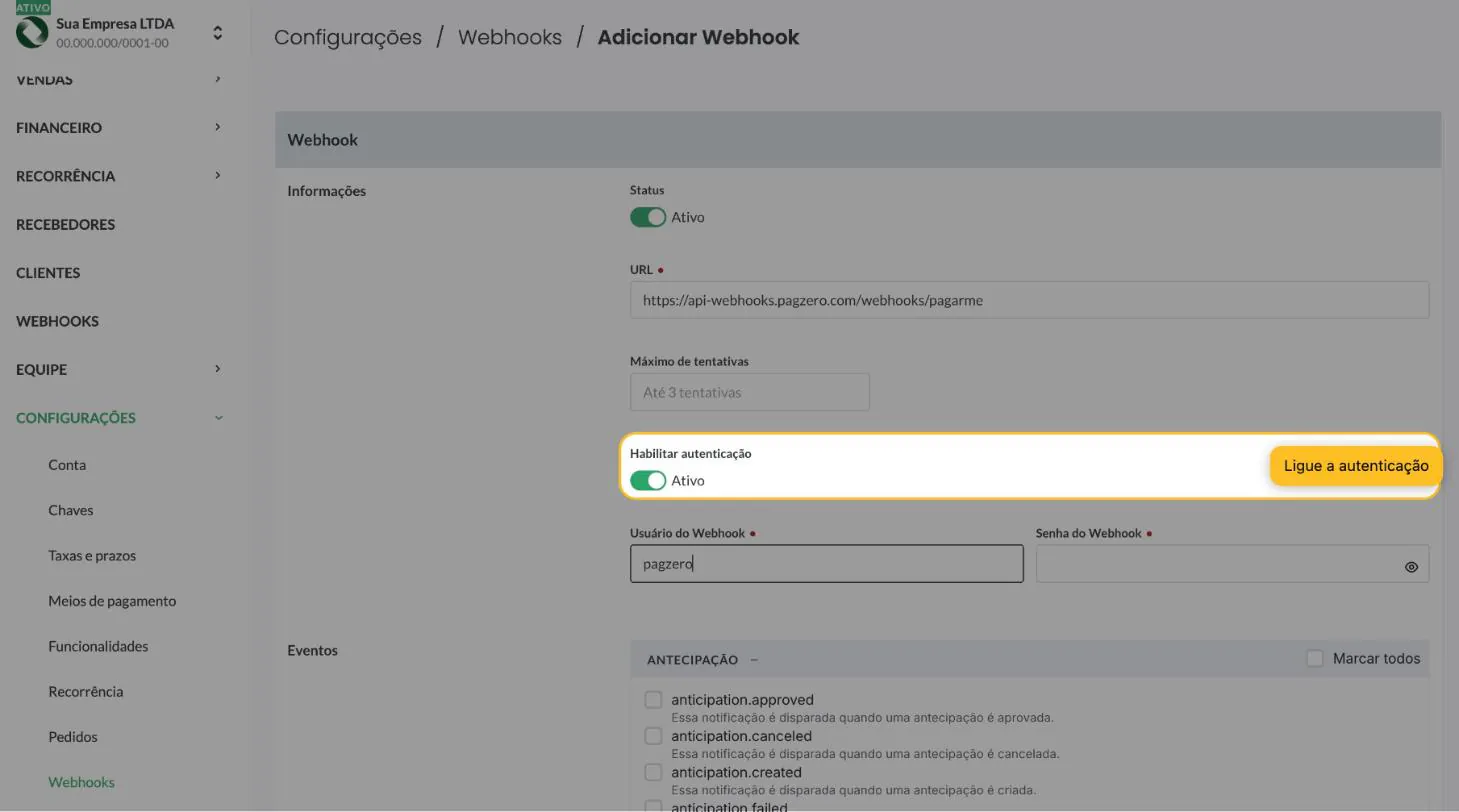Image resolution: width=1459 pixels, height=812 pixels.
Task: Open Funcionalidades settings
Action: pyautogui.click(x=98, y=646)
